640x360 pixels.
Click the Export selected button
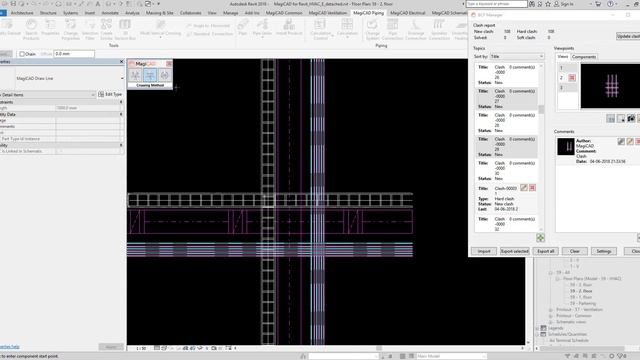coord(515,251)
